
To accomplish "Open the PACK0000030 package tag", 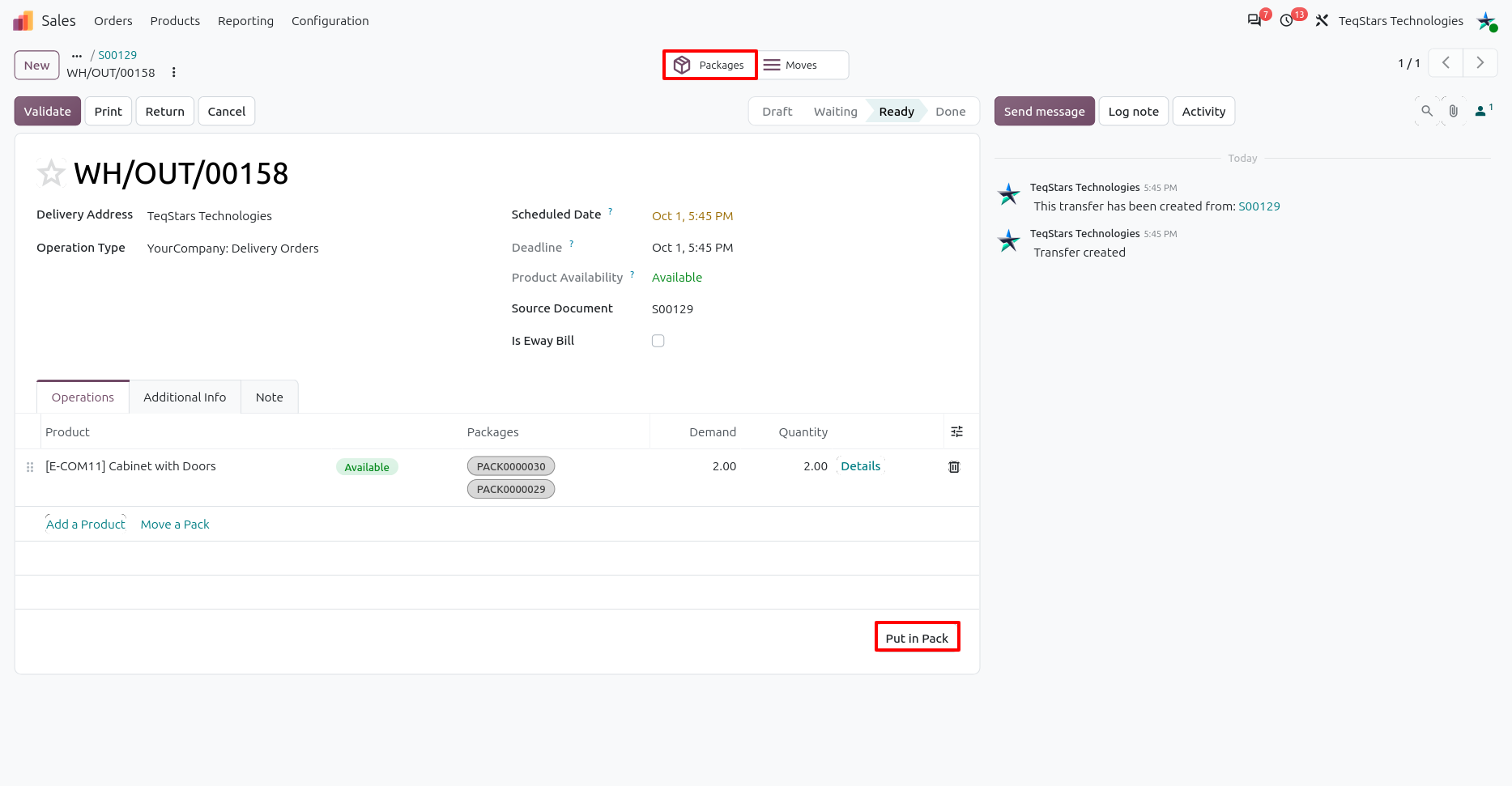I will 511,466.
